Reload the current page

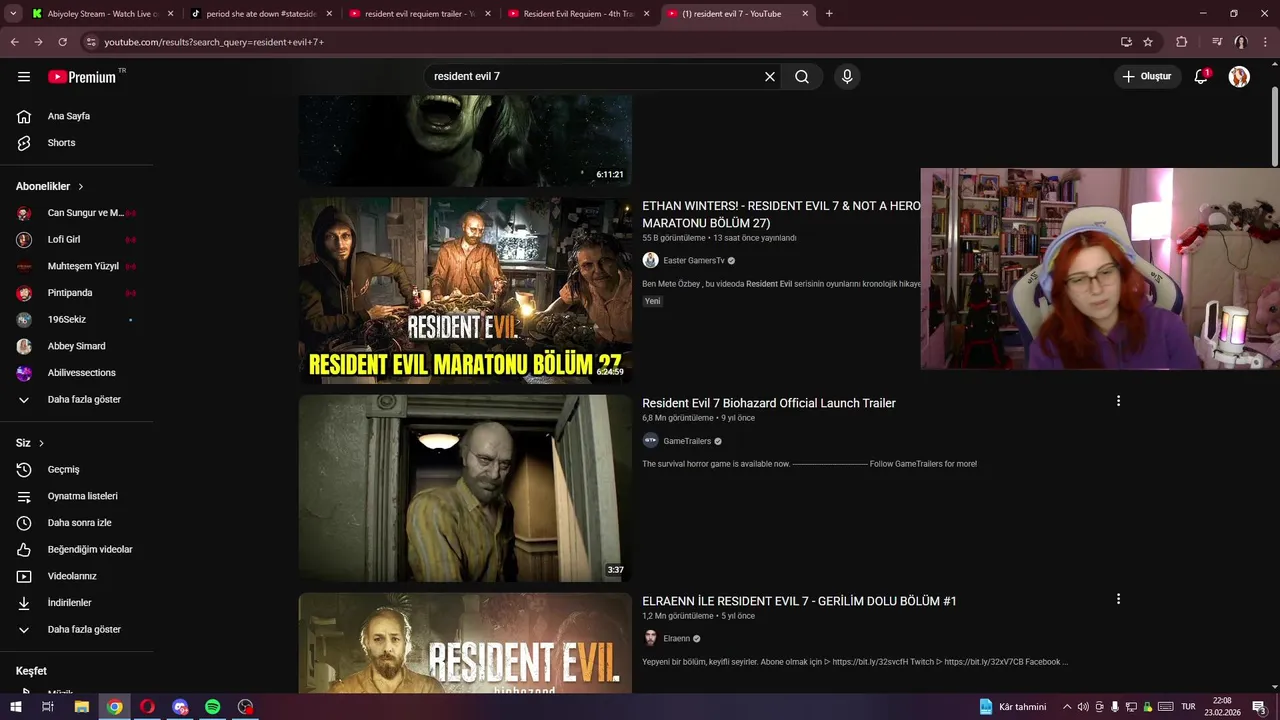pos(62,42)
